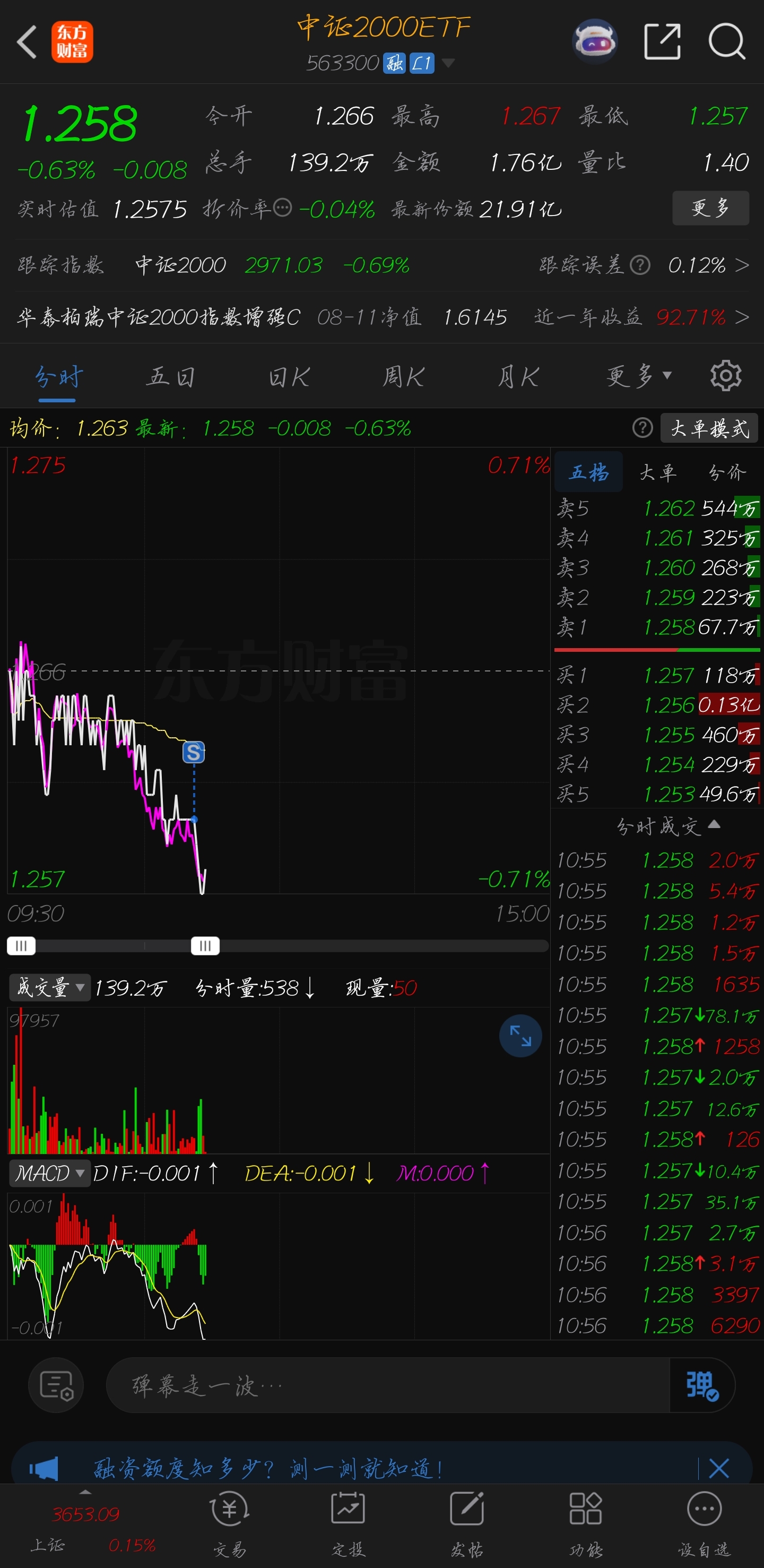Tap the L1 level badge
The image size is (764, 1568).
pyautogui.click(x=422, y=63)
